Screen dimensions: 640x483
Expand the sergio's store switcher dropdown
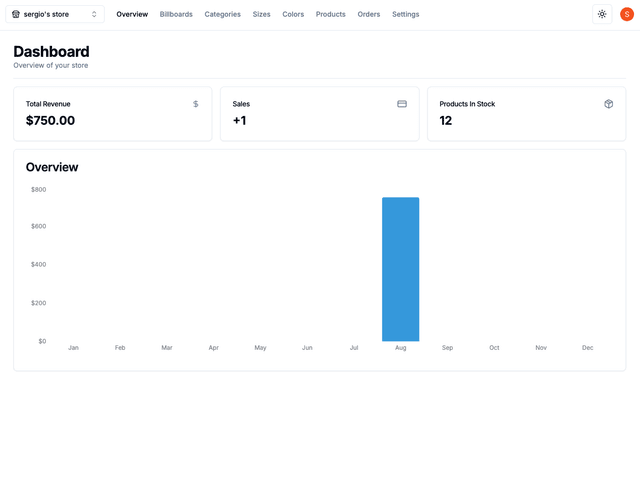pyautogui.click(x=55, y=14)
